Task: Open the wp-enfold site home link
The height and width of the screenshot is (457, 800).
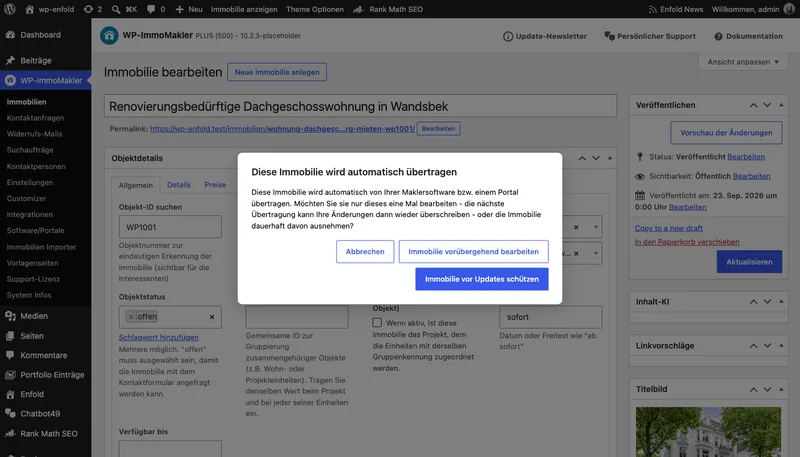Action: [49, 9]
